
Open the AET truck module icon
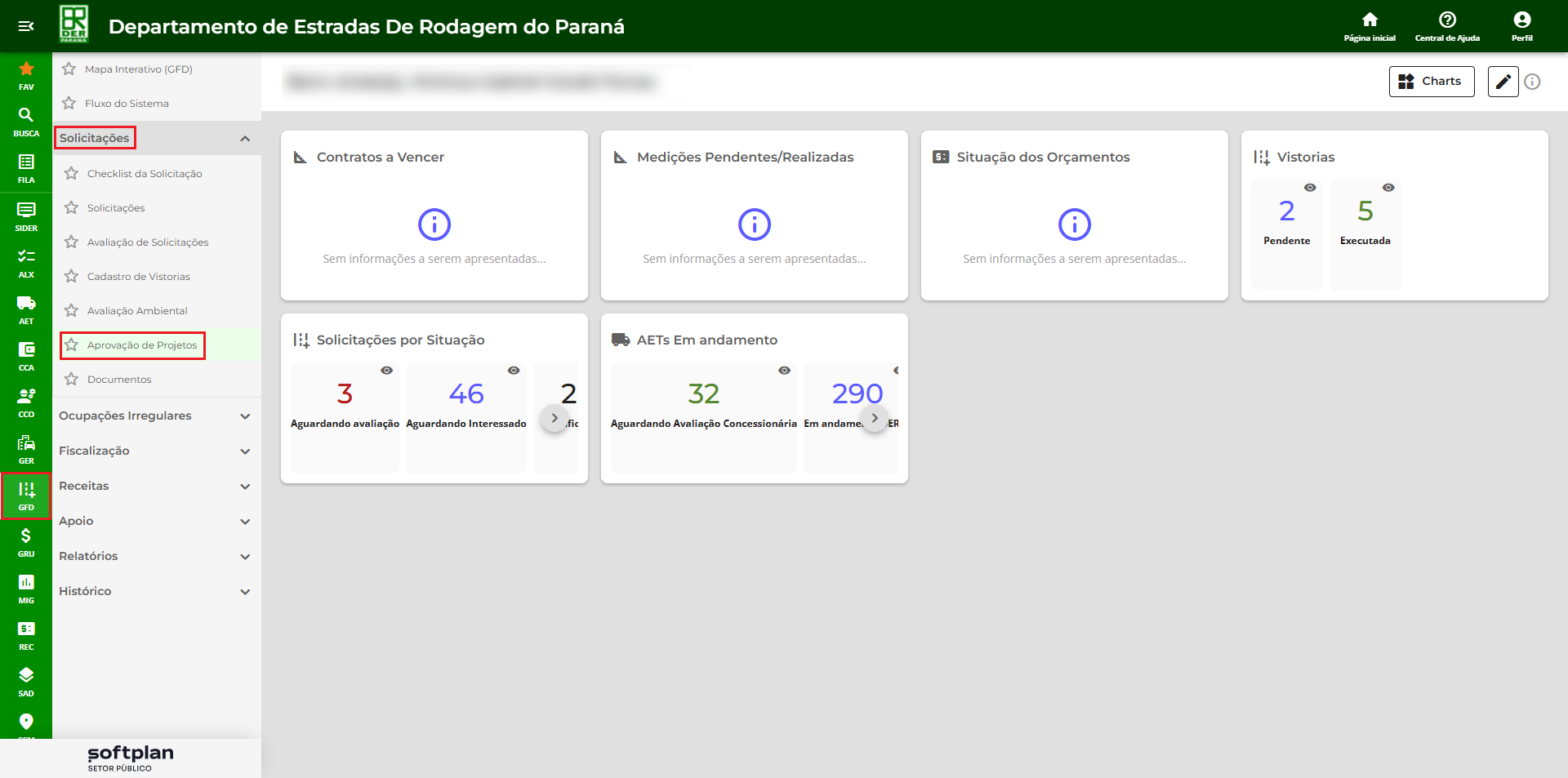[26, 308]
